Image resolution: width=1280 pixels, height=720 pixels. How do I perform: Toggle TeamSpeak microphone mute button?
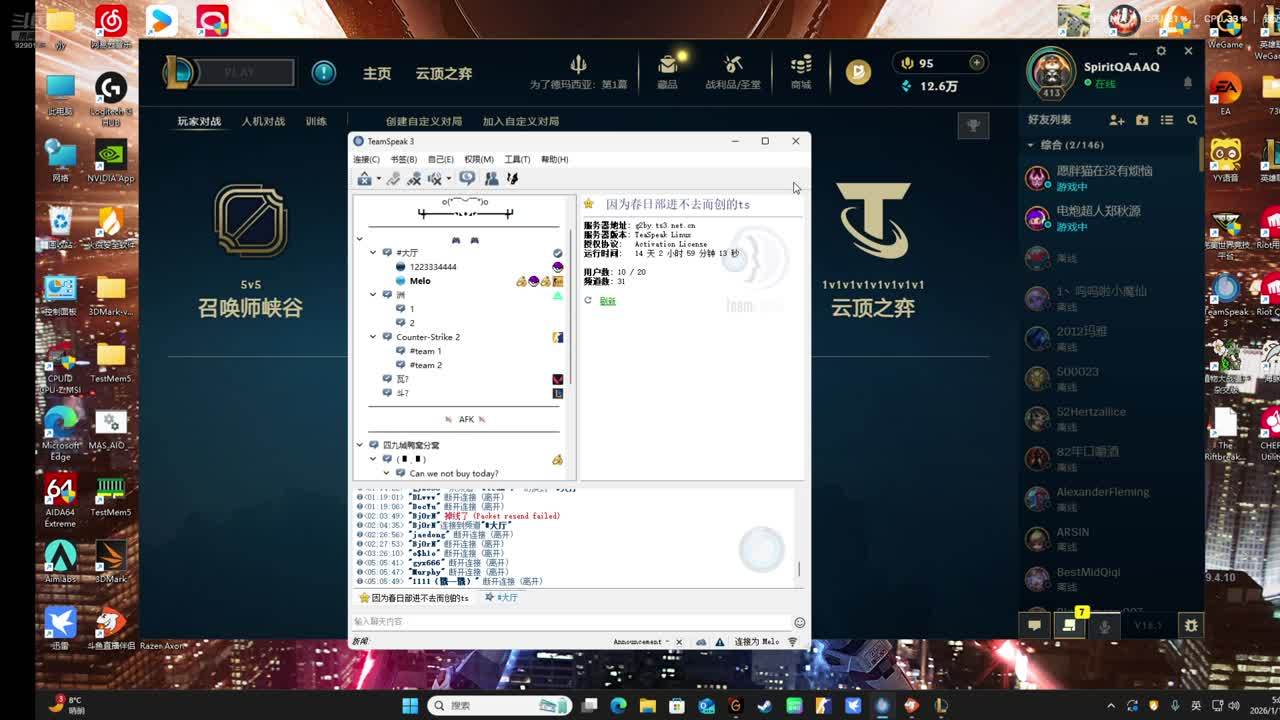(414, 179)
